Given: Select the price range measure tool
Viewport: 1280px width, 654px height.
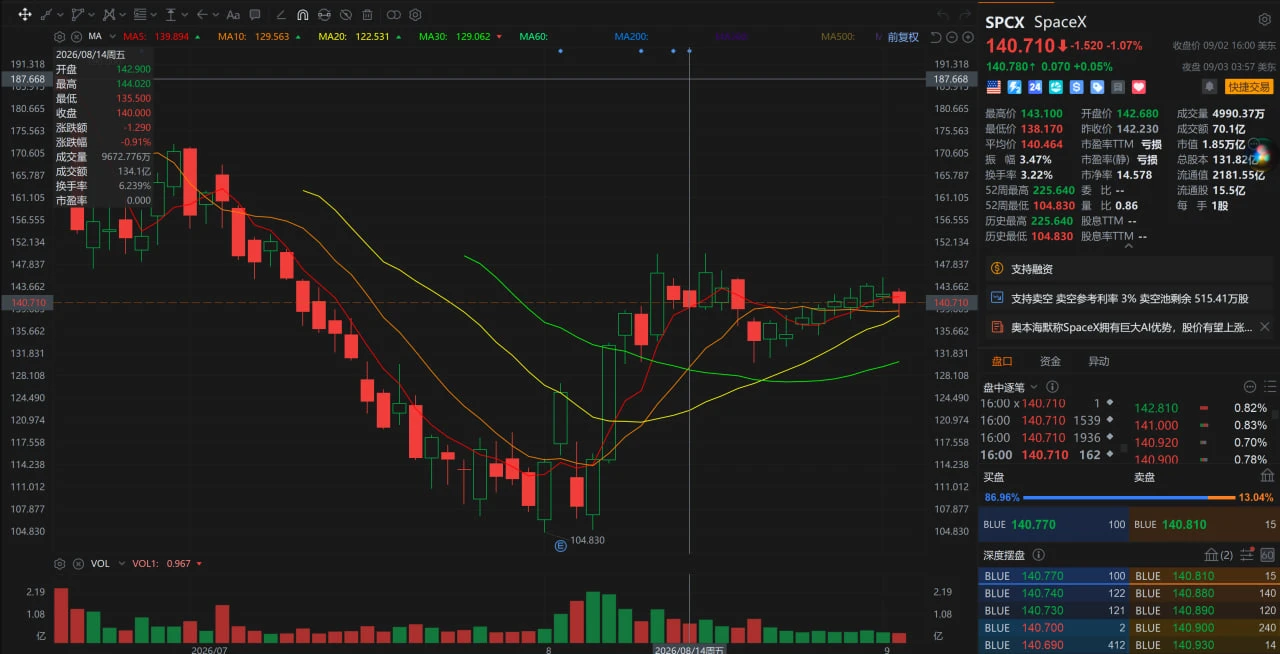Looking at the screenshot, I should pyautogui.click(x=170, y=15).
